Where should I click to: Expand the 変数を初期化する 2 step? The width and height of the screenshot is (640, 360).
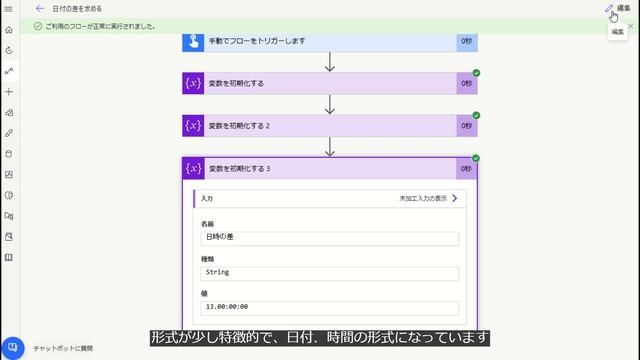pyautogui.click(x=330, y=126)
